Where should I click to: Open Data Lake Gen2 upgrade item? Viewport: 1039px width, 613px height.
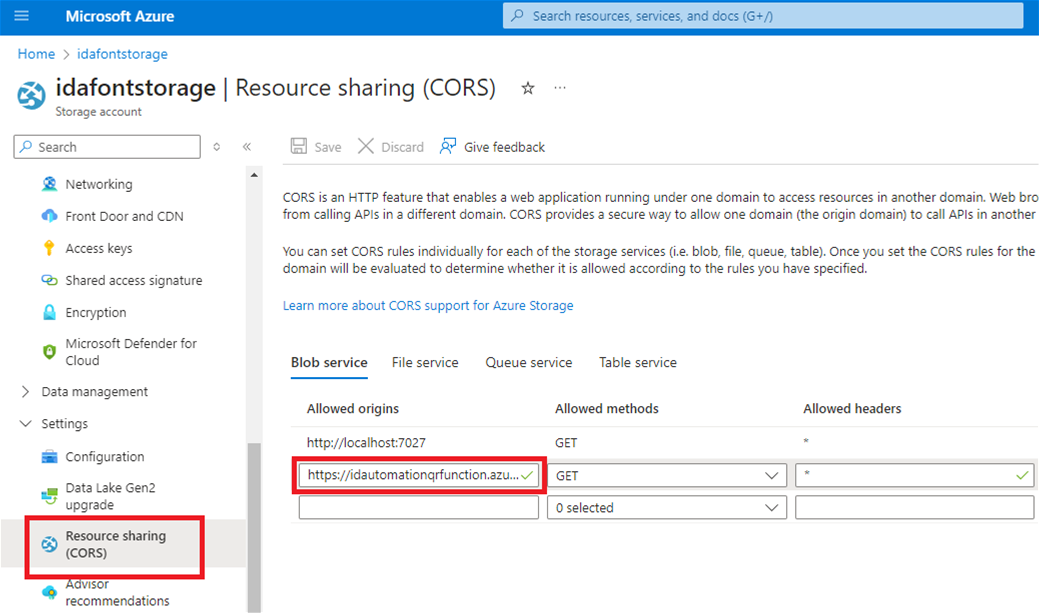(110, 496)
